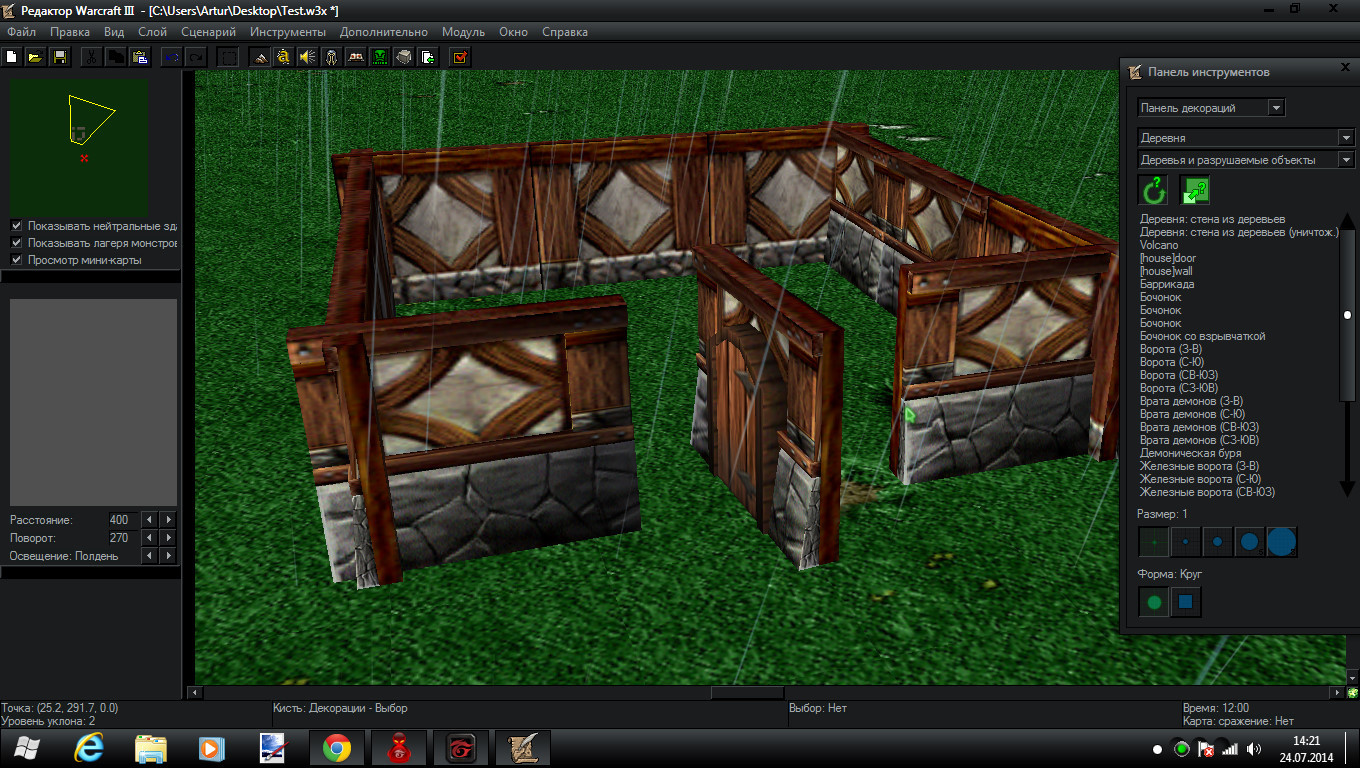Expand the Деревня tileset dropdown
Viewport: 1360px width, 768px height.
pos(1246,138)
